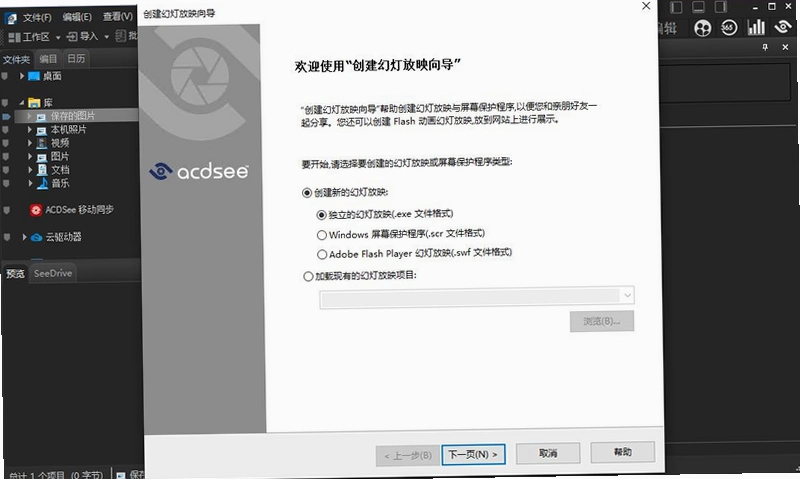Switch to the 文件夹 tab

point(16,60)
